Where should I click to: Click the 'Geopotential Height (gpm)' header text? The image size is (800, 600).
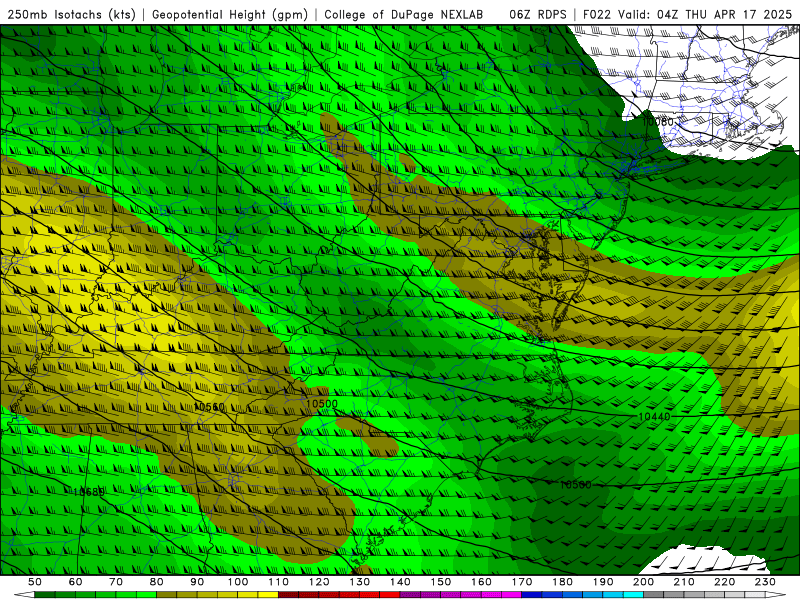pyautogui.click(x=230, y=14)
